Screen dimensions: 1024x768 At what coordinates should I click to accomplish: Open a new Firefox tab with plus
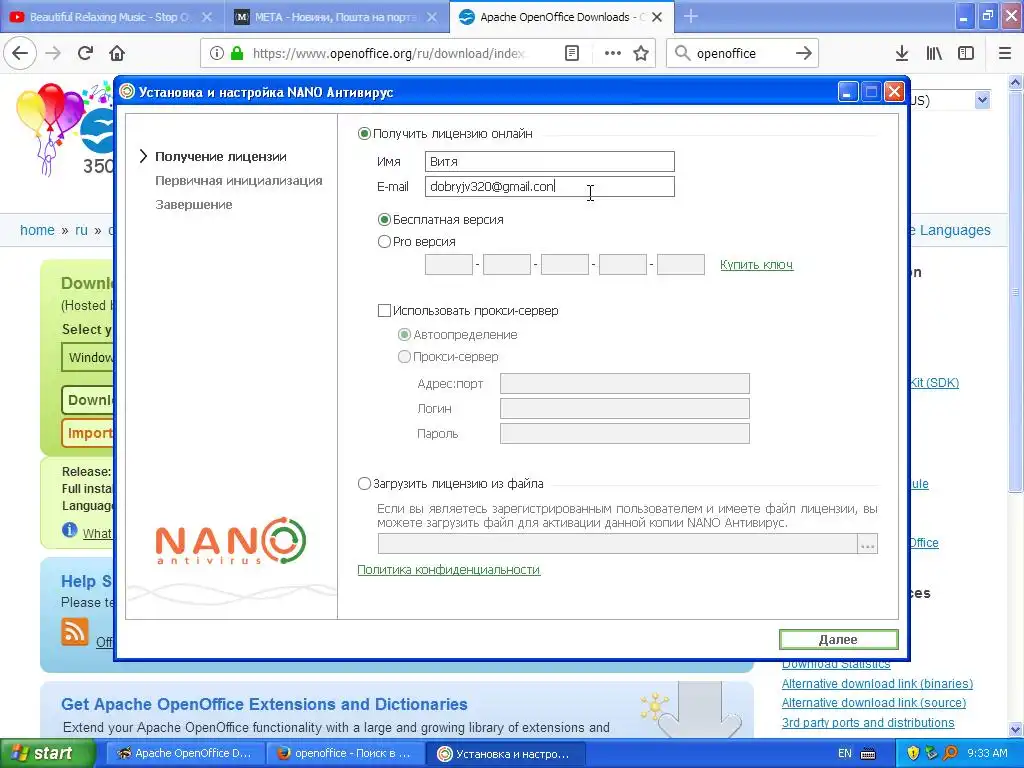point(690,16)
